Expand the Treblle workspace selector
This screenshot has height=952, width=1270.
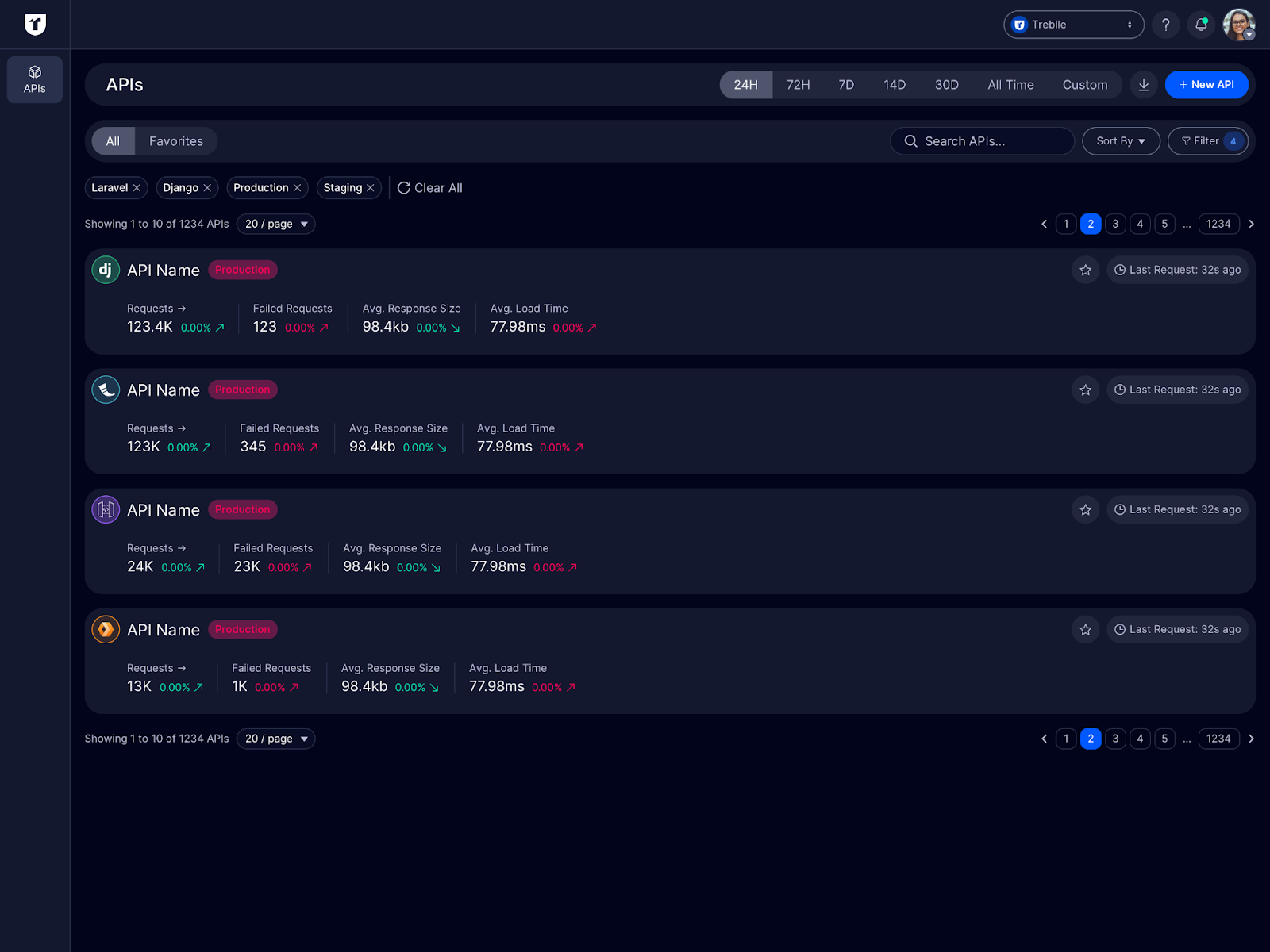click(1073, 25)
